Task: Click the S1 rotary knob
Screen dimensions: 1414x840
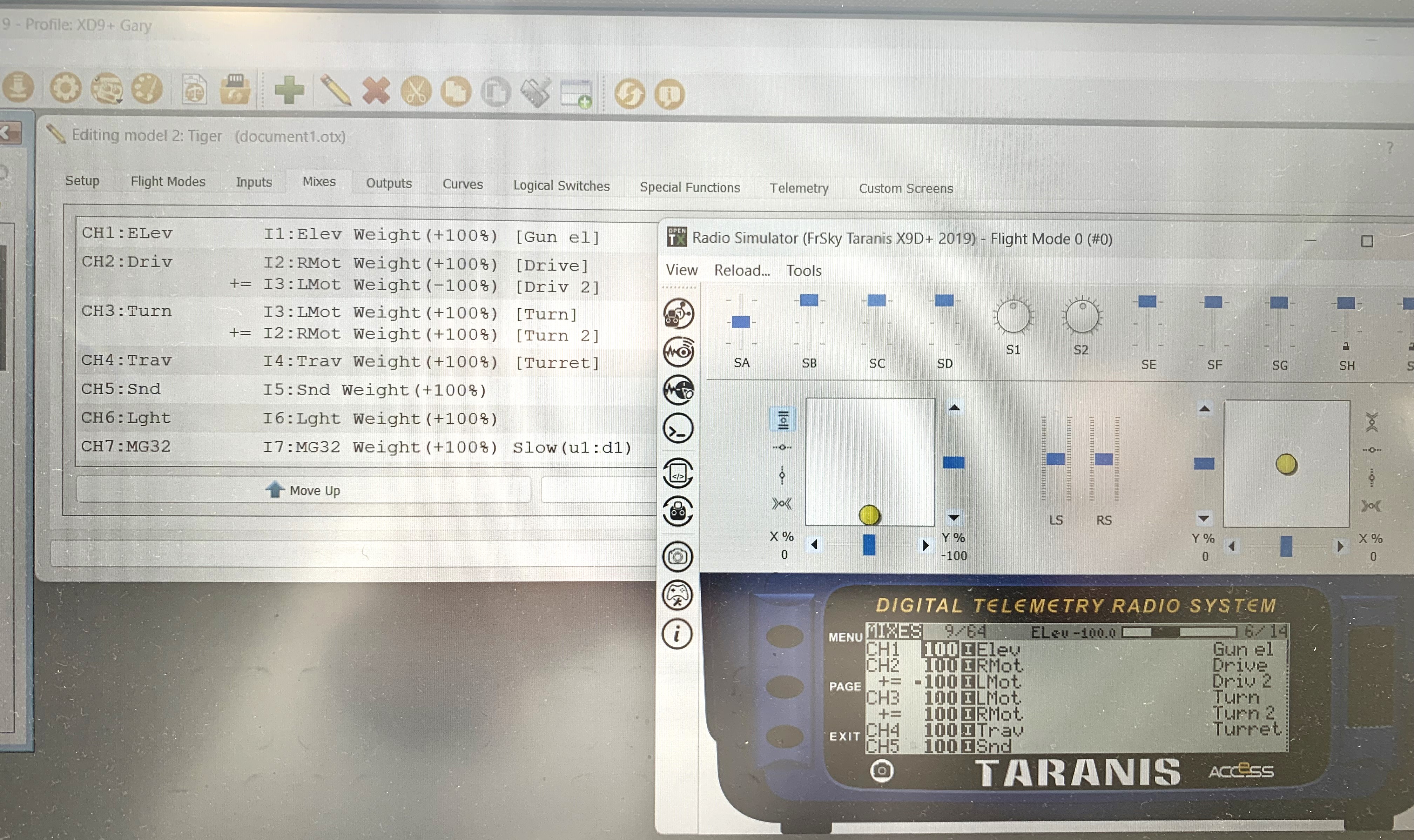Action: tap(1013, 316)
